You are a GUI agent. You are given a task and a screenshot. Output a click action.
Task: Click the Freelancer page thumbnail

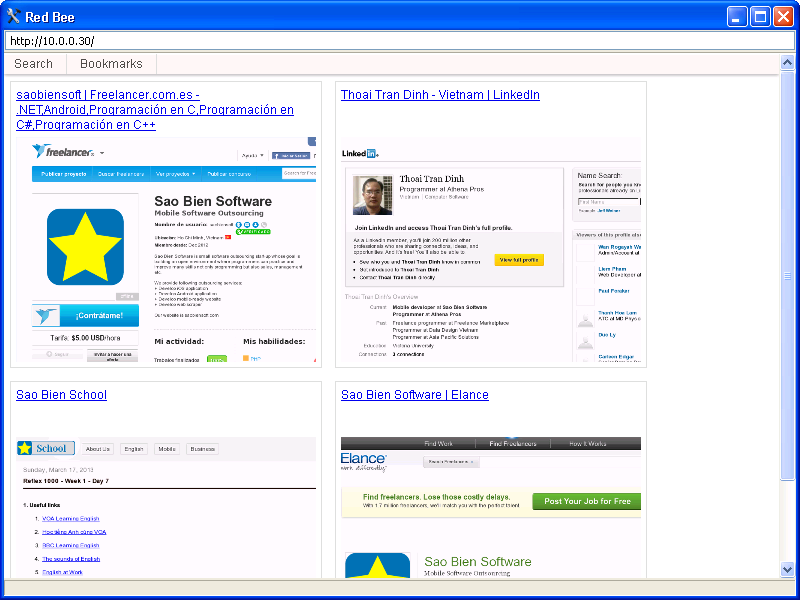166,249
